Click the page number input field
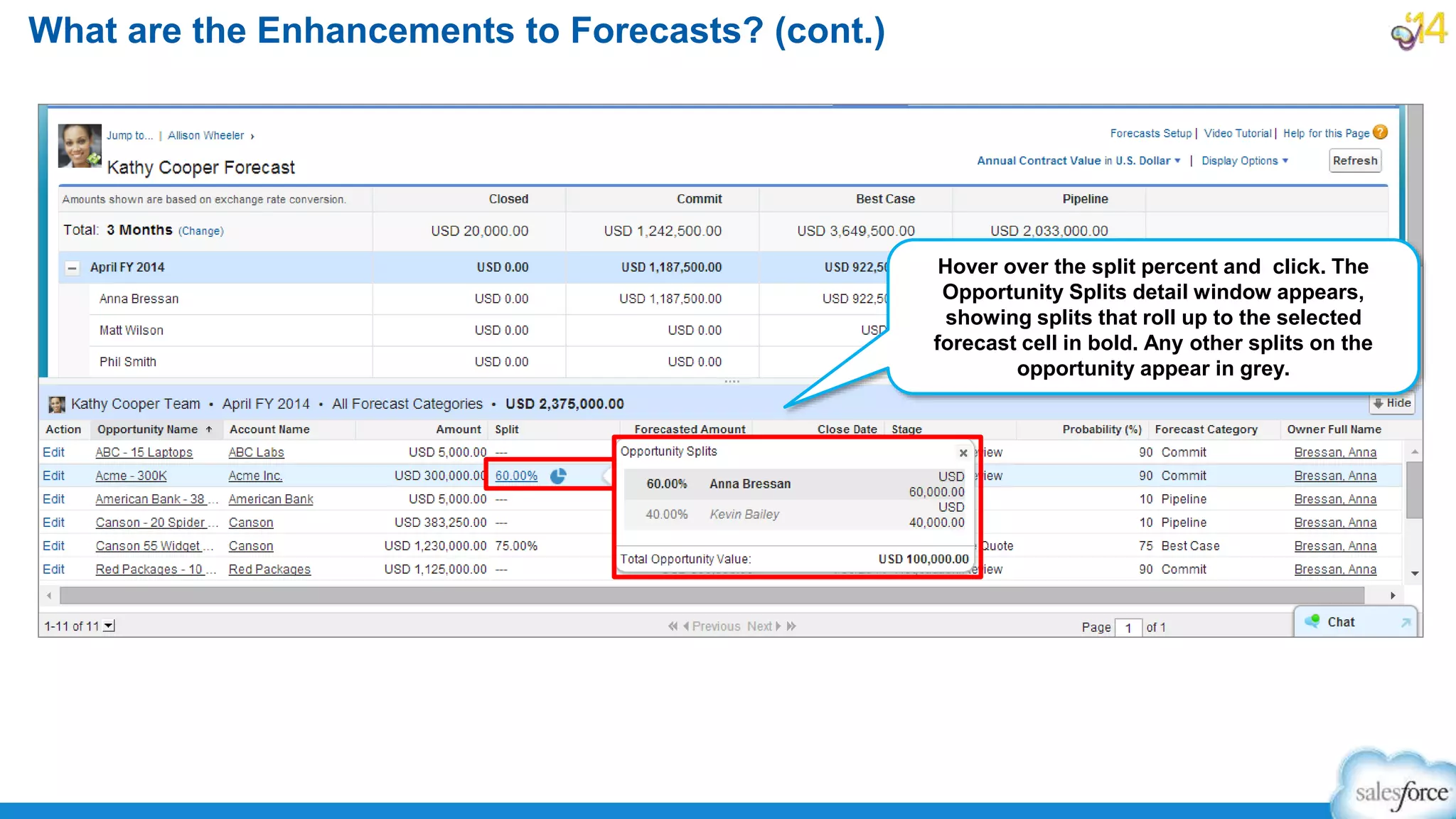 coord(1128,627)
